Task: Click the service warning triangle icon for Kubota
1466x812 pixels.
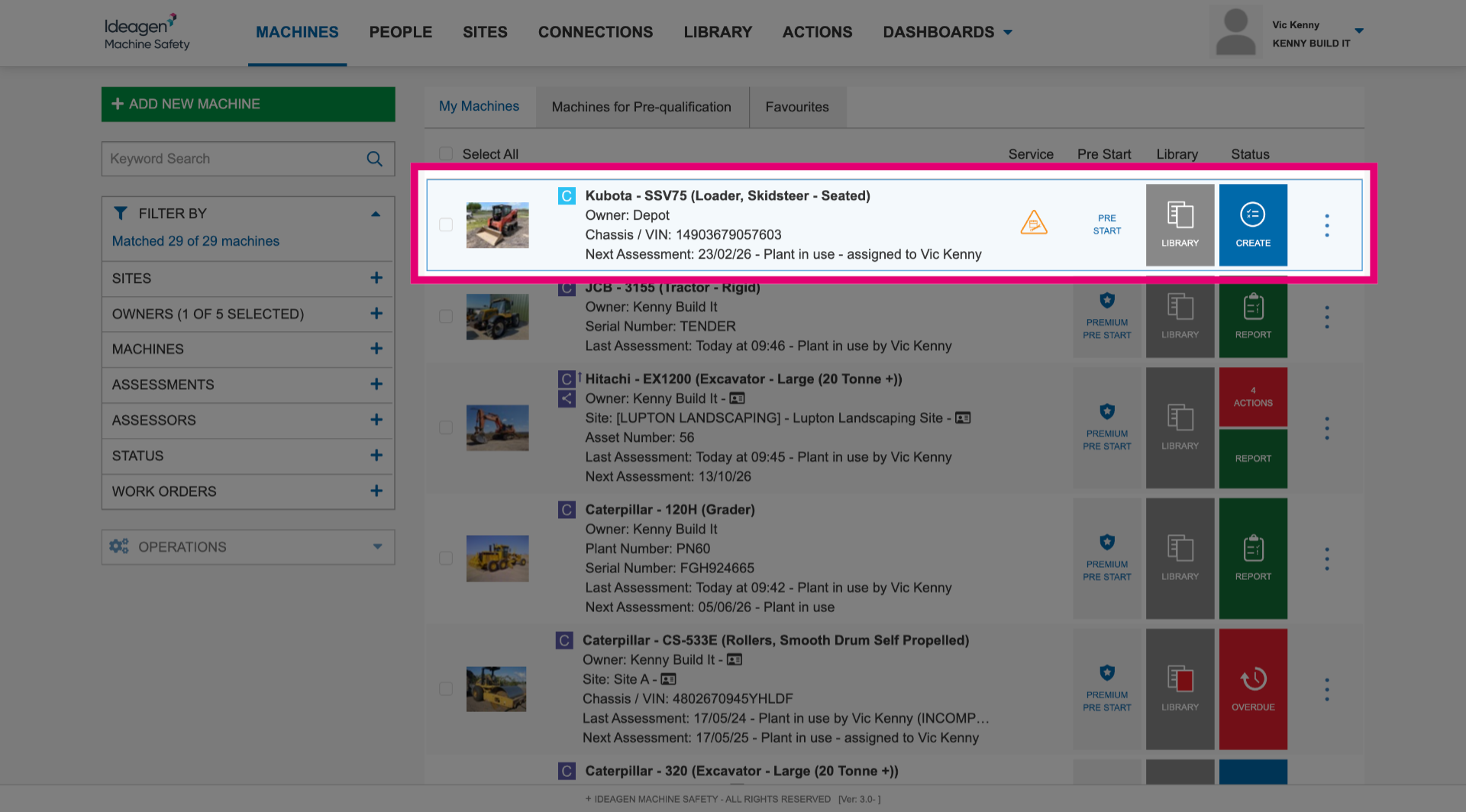Action: pos(1034,223)
